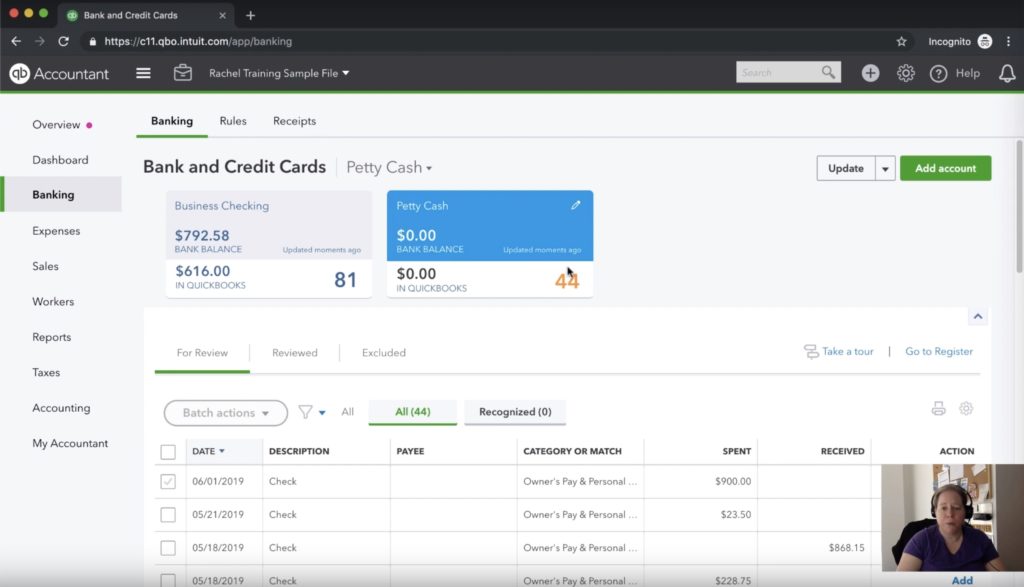Select the Business Checking account card
The width and height of the screenshot is (1024, 587).
[x=268, y=244]
